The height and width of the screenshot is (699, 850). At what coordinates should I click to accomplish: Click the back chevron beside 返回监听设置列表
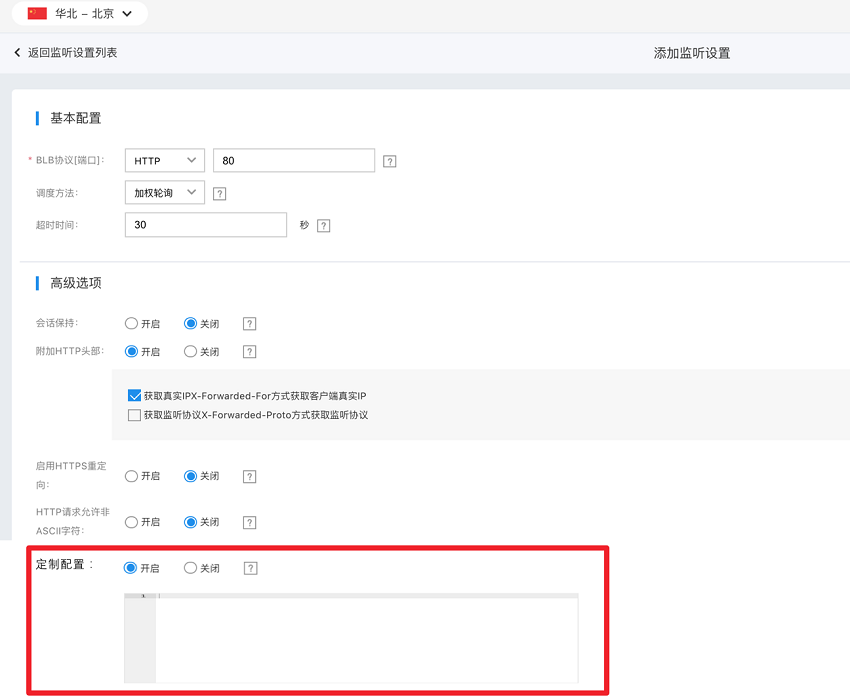click(x=17, y=53)
